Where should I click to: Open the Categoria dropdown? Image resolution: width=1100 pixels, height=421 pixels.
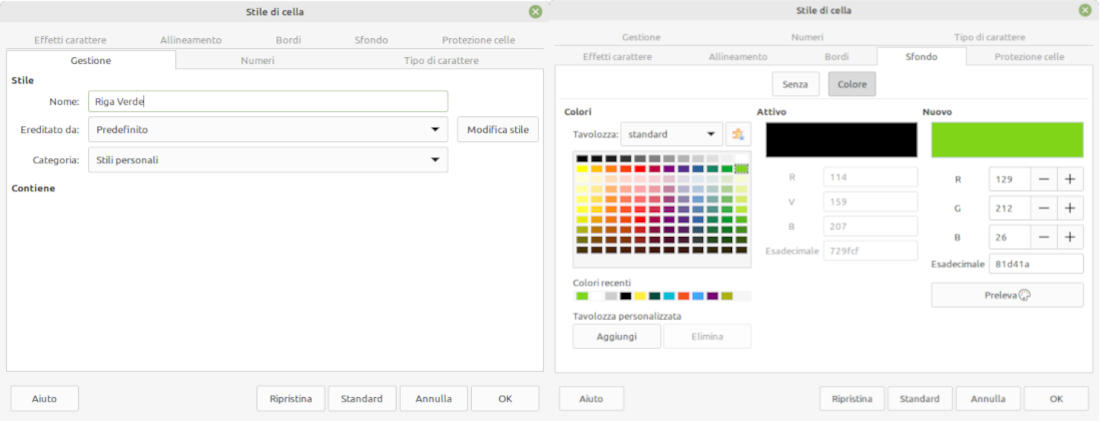point(268,160)
